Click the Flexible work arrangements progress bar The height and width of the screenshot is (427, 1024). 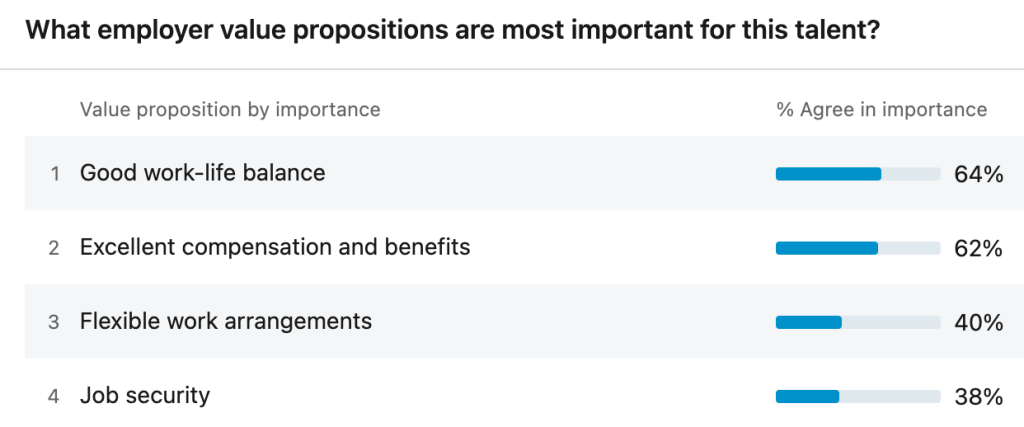(858, 322)
